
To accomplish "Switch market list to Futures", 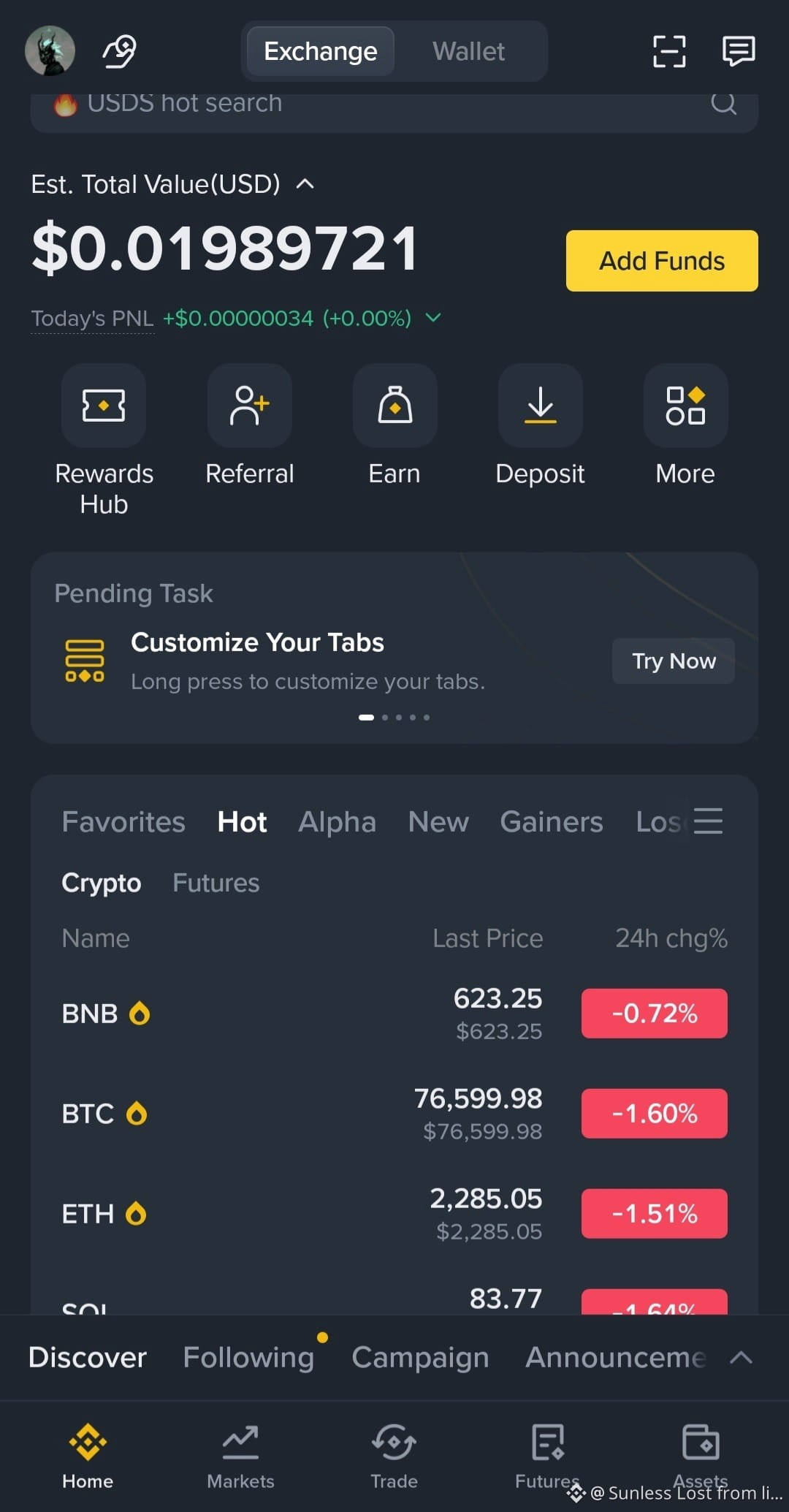I will pos(216,883).
